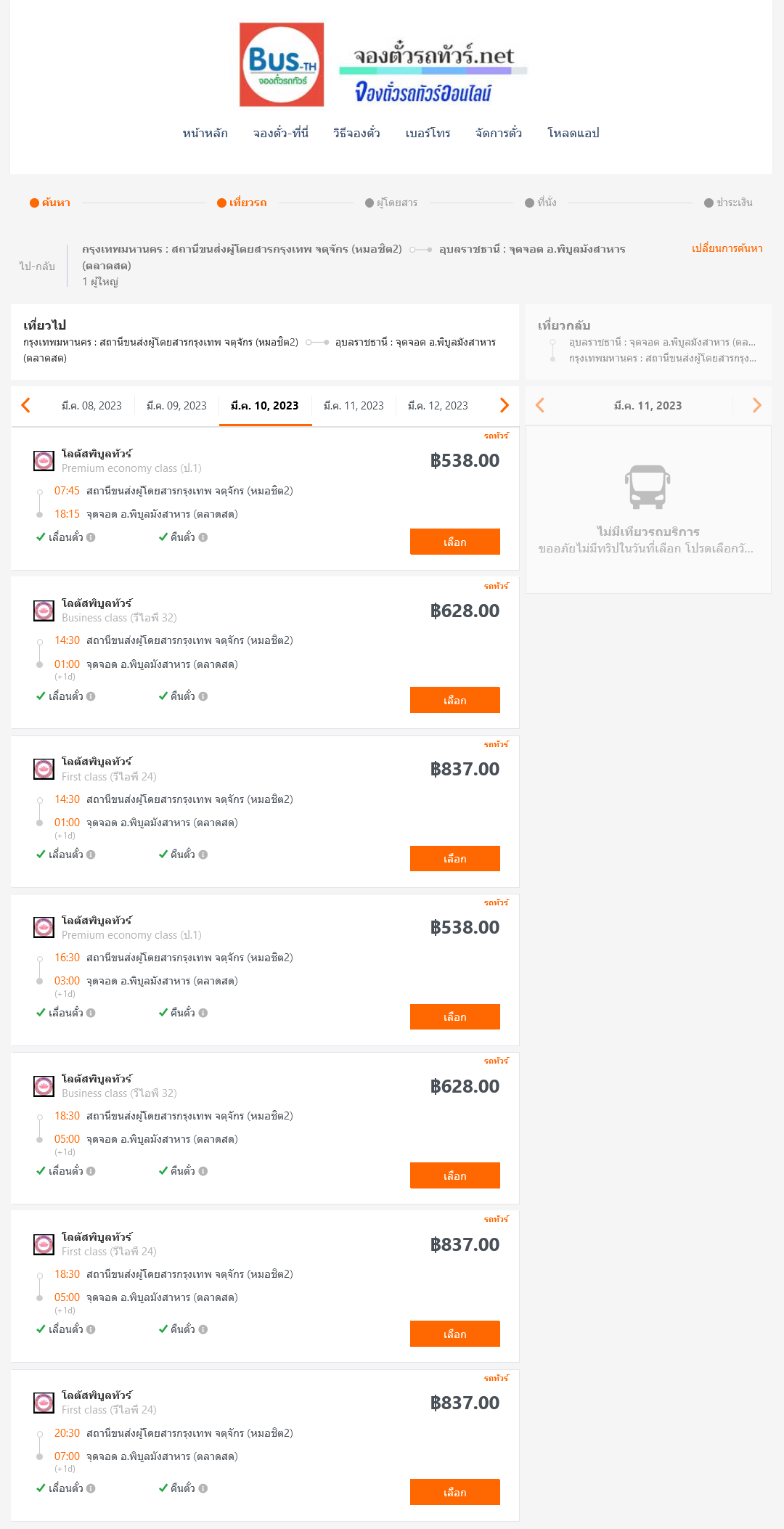
Task: Click เลือก for 20:30 First class trip
Action: (455, 1492)
